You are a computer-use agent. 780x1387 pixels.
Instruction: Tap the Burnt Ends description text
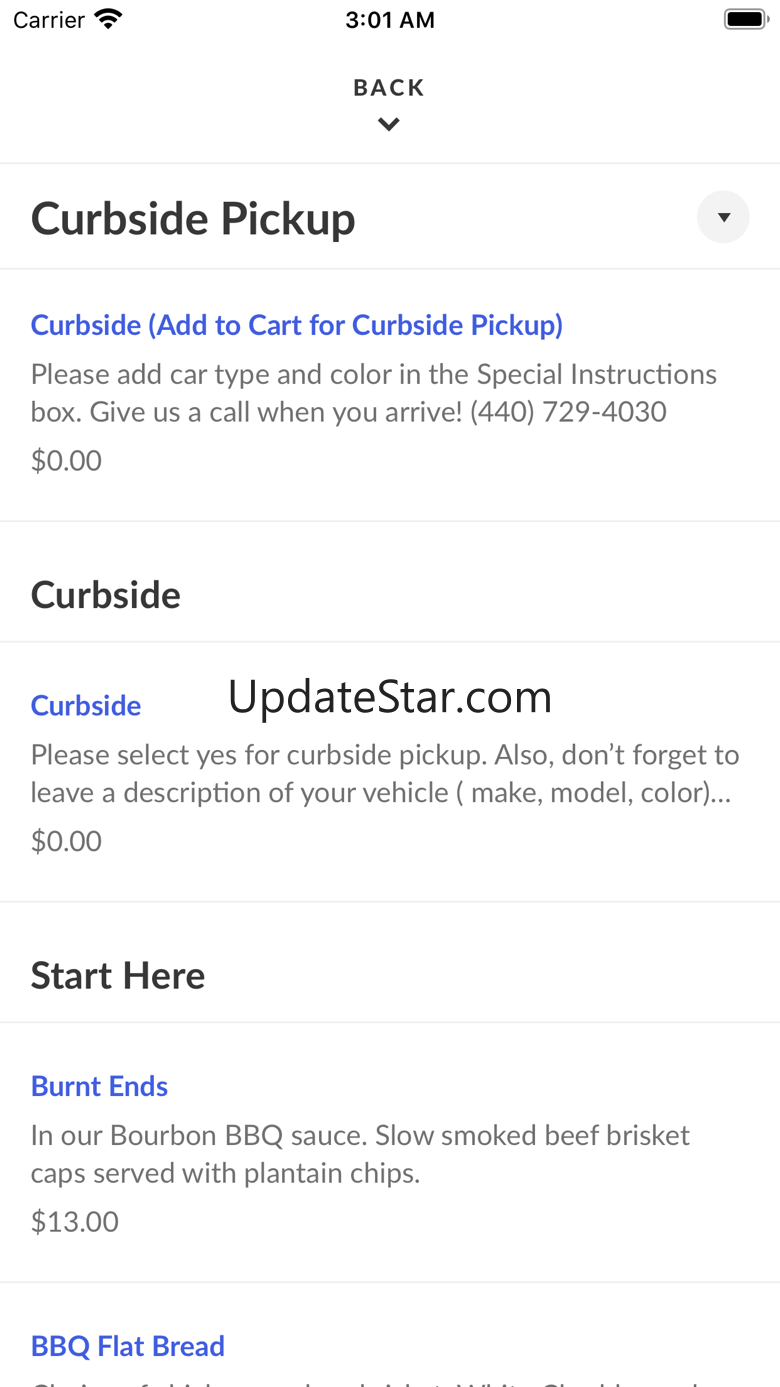click(x=361, y=1154)
